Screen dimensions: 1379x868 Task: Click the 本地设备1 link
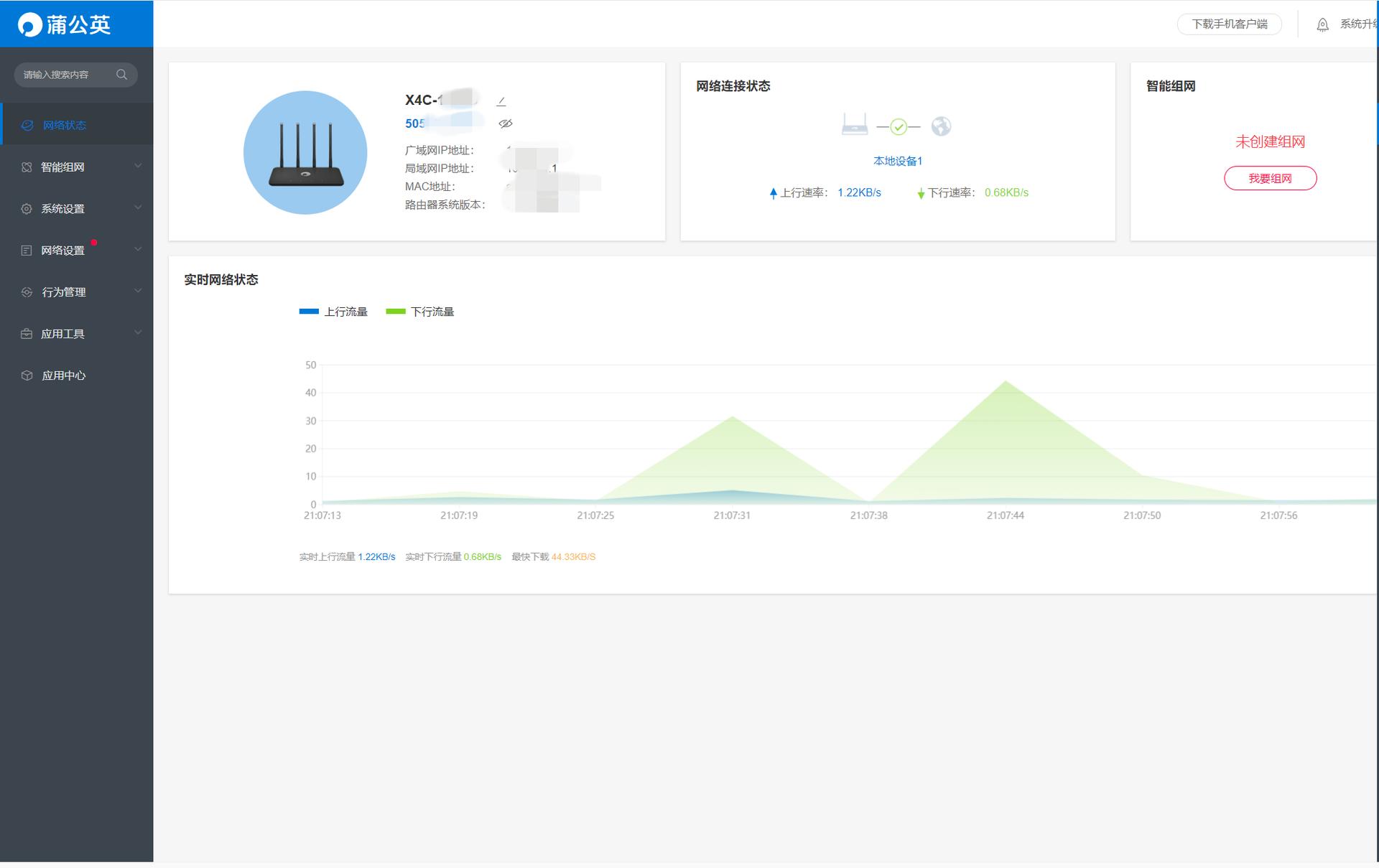pyautogui.click(x=897, y=161)
